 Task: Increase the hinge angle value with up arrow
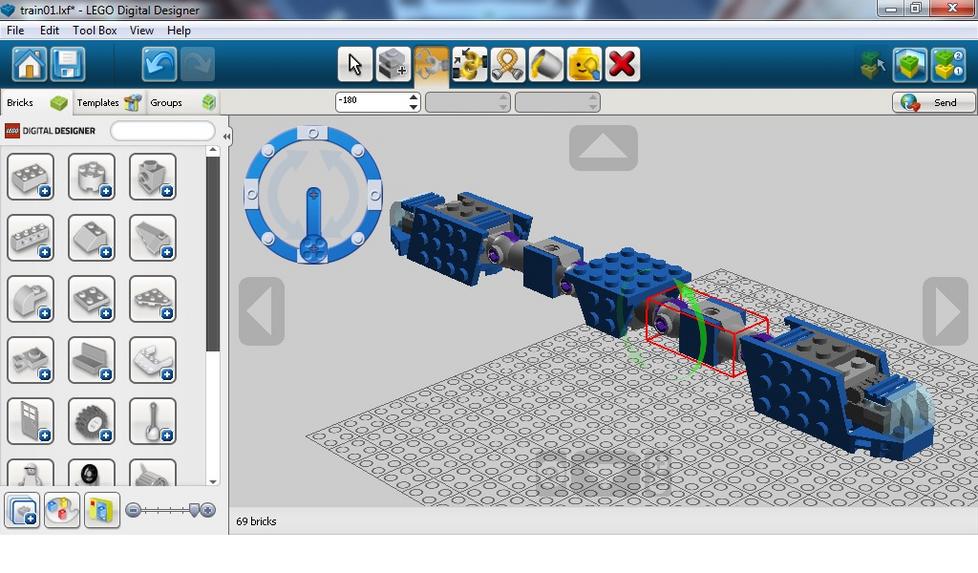pyautogui.click(x=414, y=97)
